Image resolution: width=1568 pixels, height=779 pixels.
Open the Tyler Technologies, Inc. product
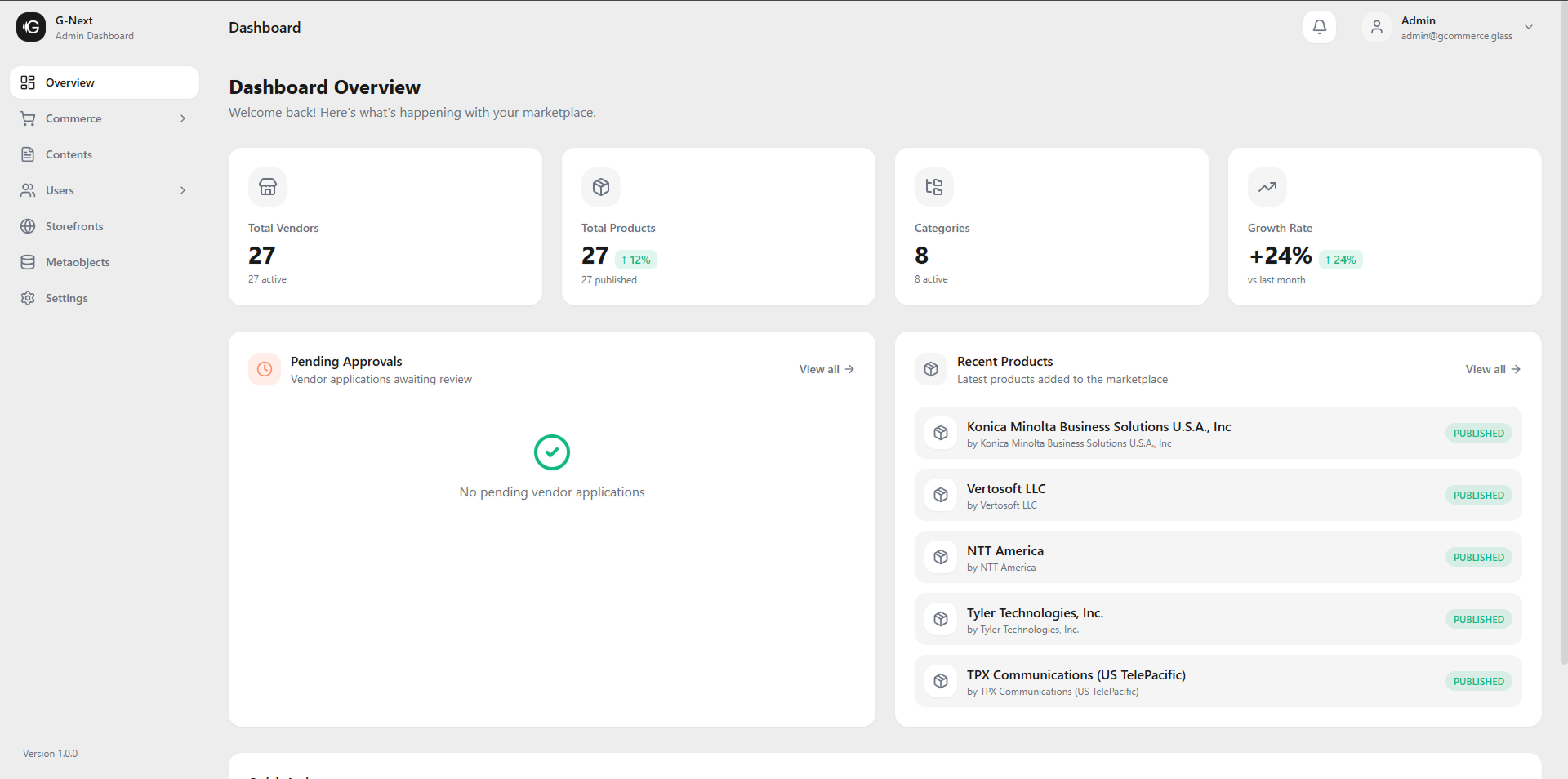coord(1218,619)
